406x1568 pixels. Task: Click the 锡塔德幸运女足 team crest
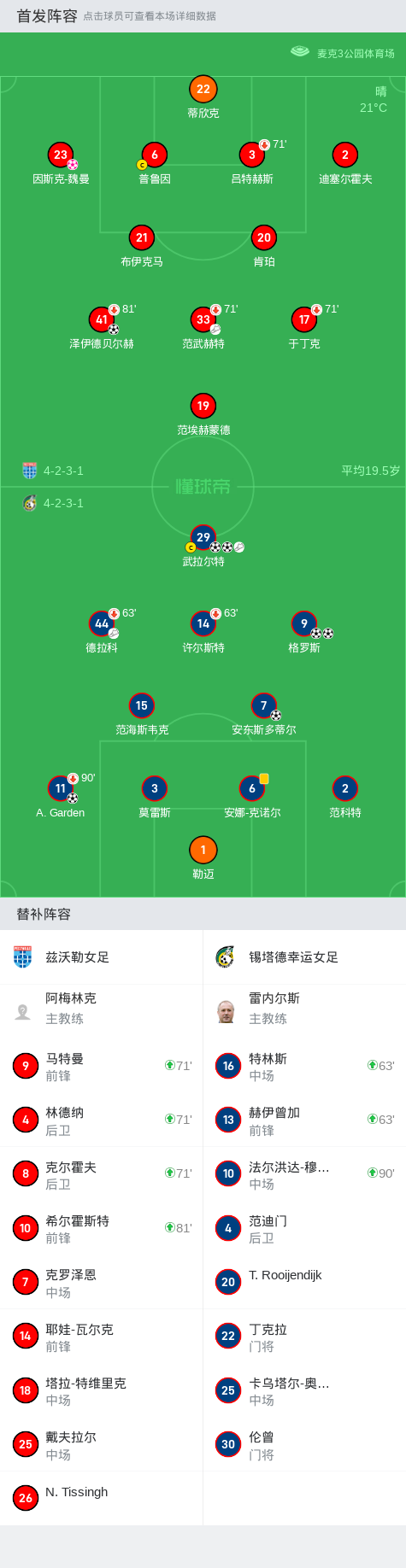click(226, 957)
